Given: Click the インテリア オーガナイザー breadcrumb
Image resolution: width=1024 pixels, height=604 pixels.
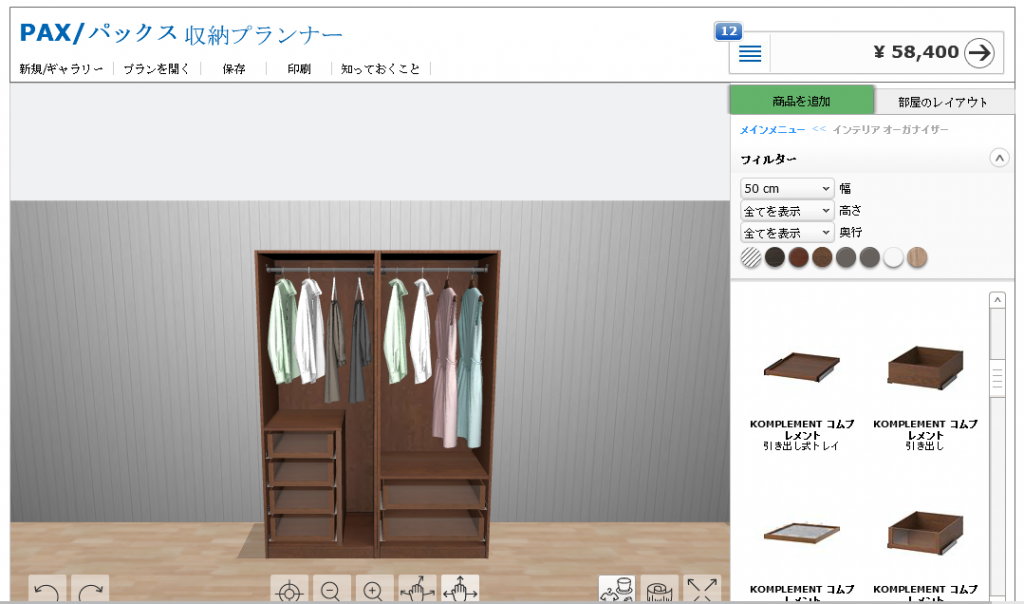Looking at the screenshot, I should pyautogui.click(x=890, y=130).
